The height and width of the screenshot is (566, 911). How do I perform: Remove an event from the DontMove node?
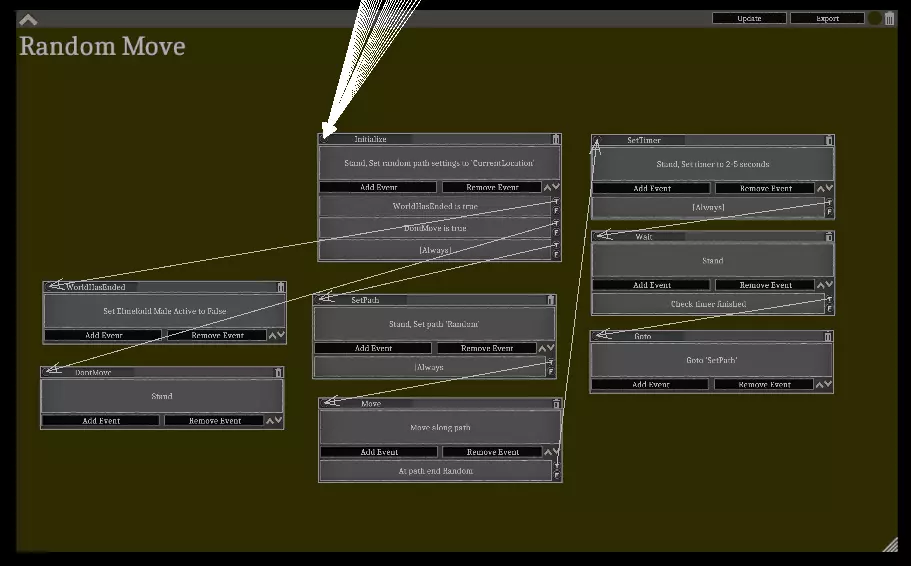[214, 420]
